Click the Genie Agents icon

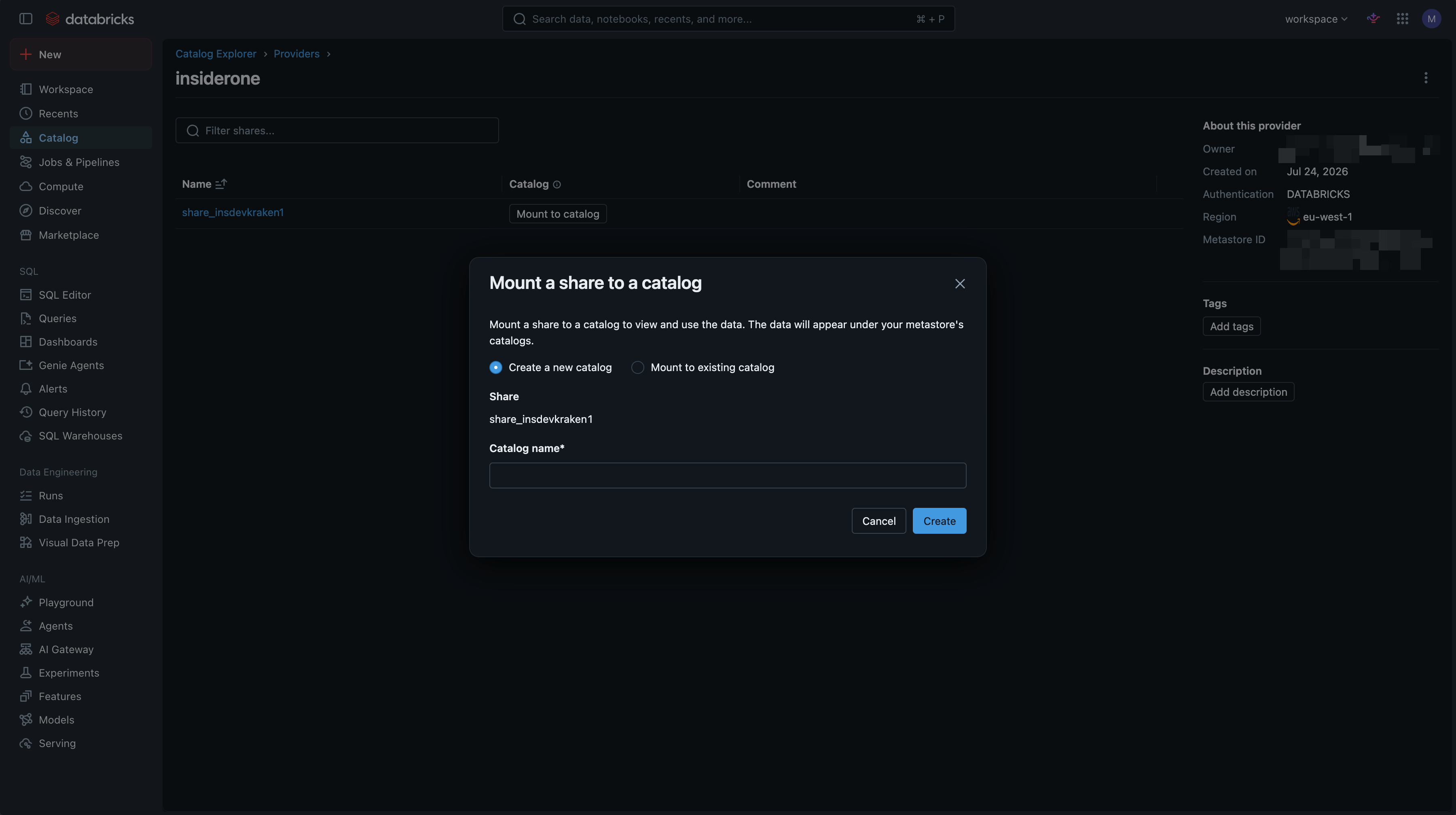(26, 365)
